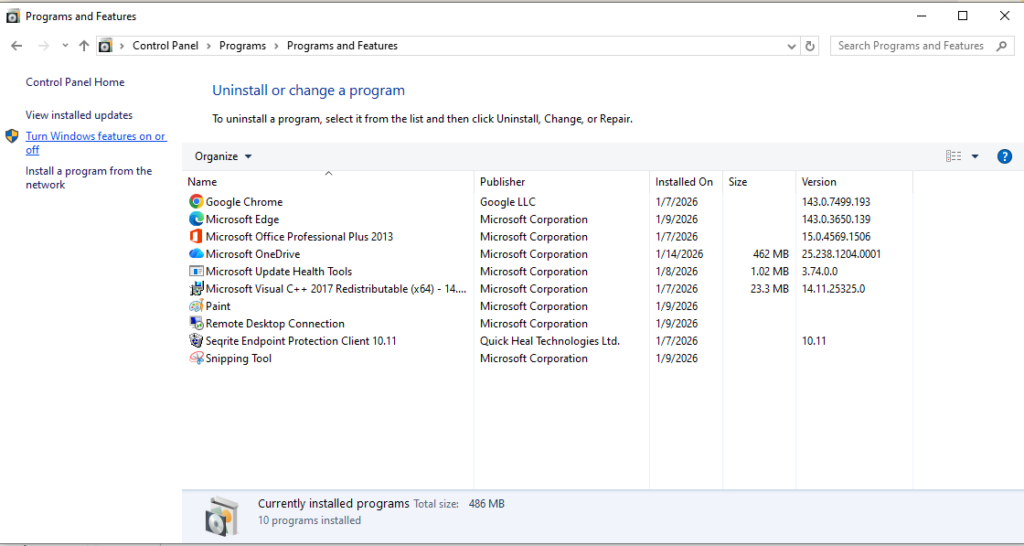Open the Organize dropdown menu
This screenshot has width=1024, height=546.
coord(223,156)
